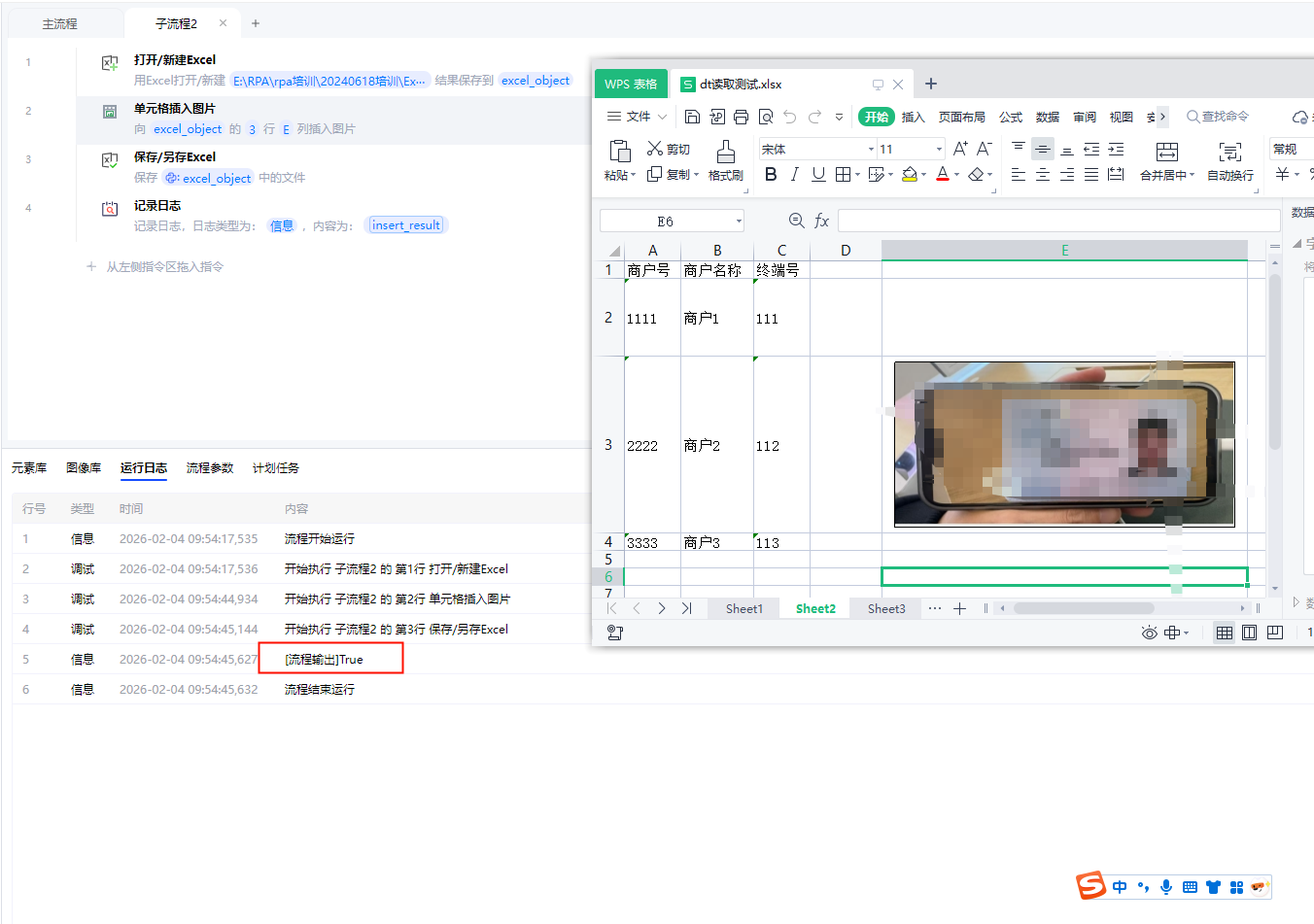Screen dimensions: 1314x924
Task: Click the 打开/新建Excel instruction step
Action: point(175,60)
